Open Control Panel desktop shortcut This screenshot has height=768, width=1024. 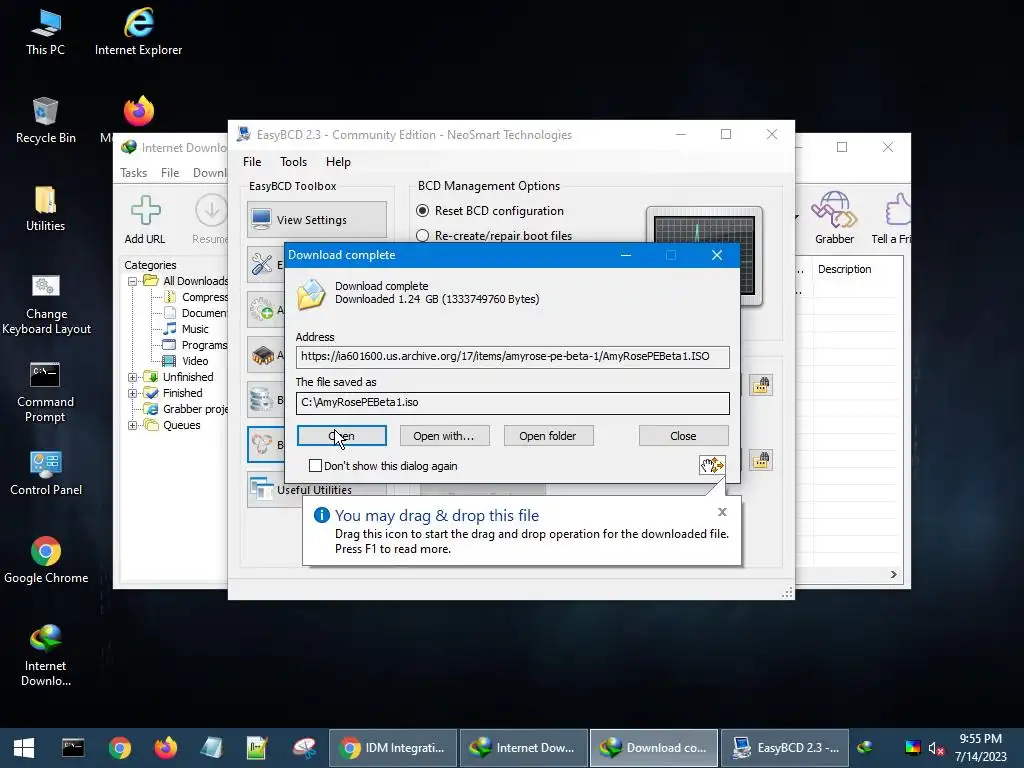coord(46,473)
